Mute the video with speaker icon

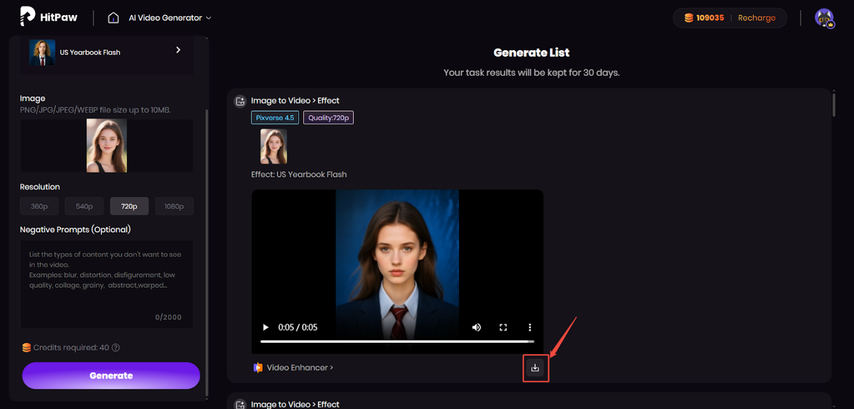coord(476,327)
